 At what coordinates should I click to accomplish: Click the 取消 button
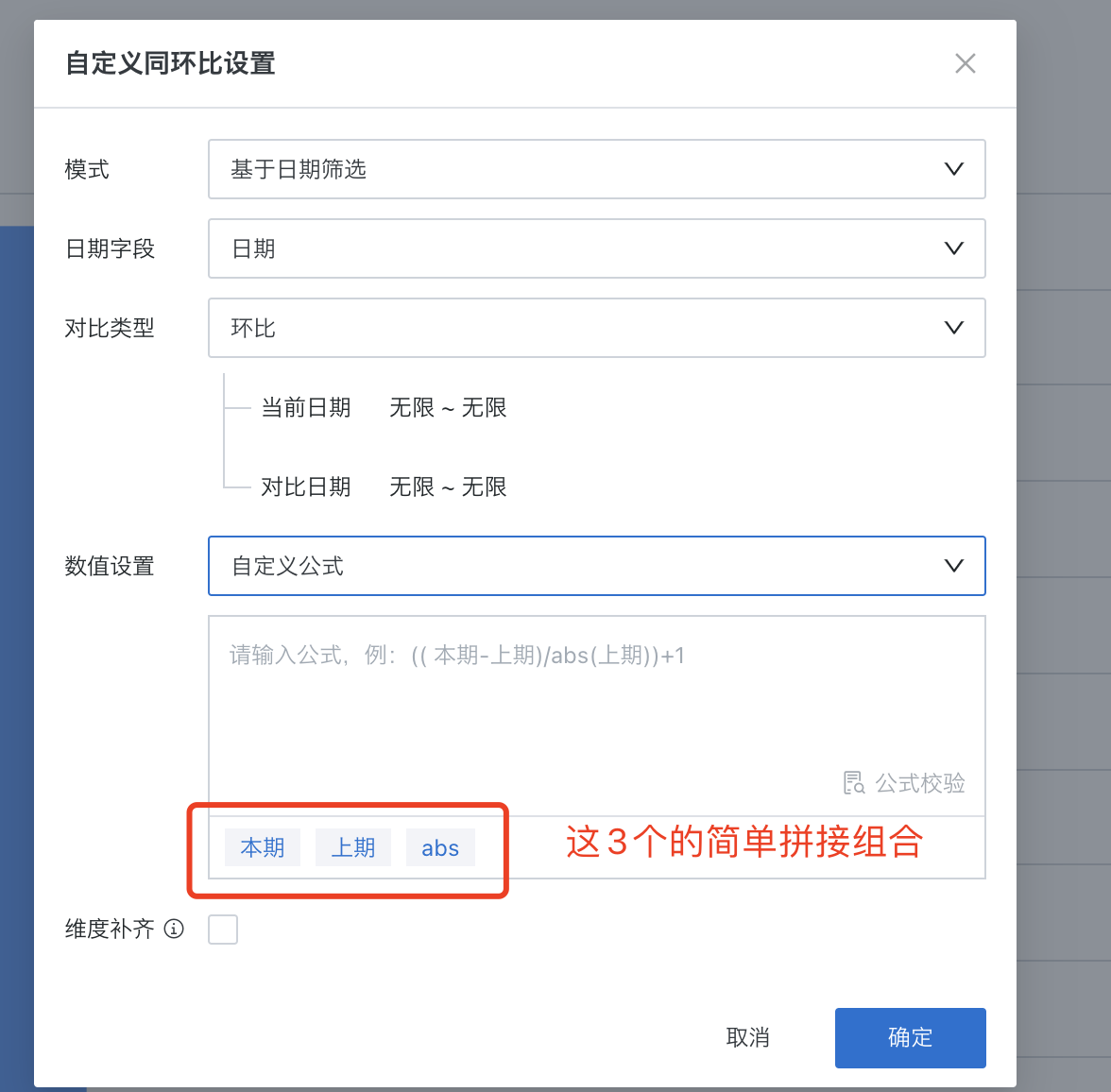tap(747, 1037)
